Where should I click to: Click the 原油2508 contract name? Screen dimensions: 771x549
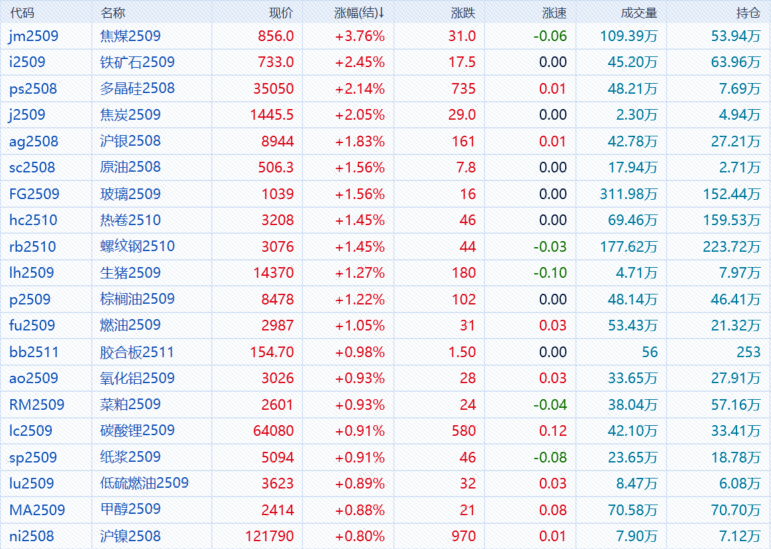click(130, 168)
